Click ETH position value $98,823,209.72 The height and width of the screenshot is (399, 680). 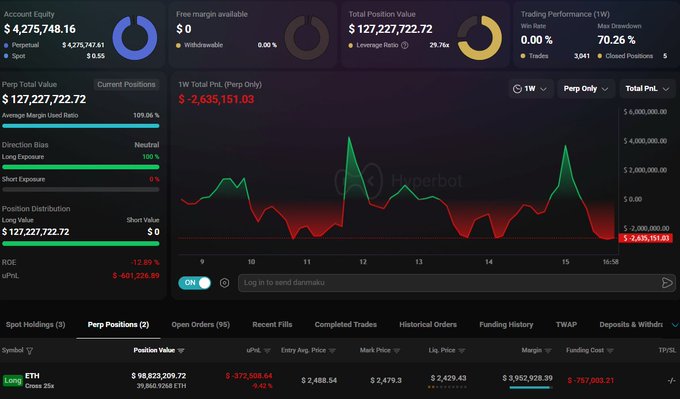[x=159, y=376]
